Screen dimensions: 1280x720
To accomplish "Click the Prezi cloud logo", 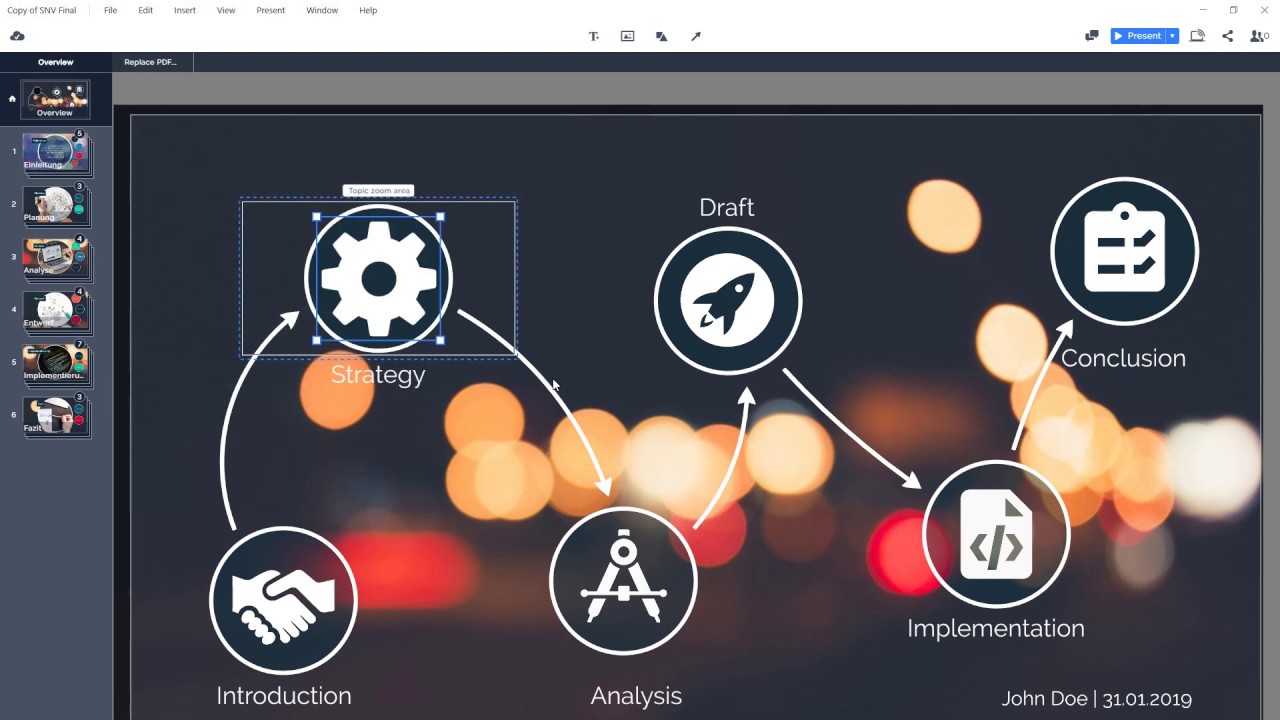I will (17, 35).
